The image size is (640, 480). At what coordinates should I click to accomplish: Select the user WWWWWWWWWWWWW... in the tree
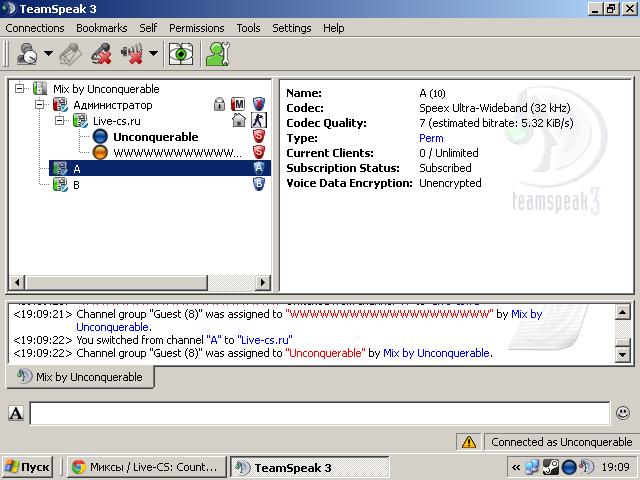(177, 153)
